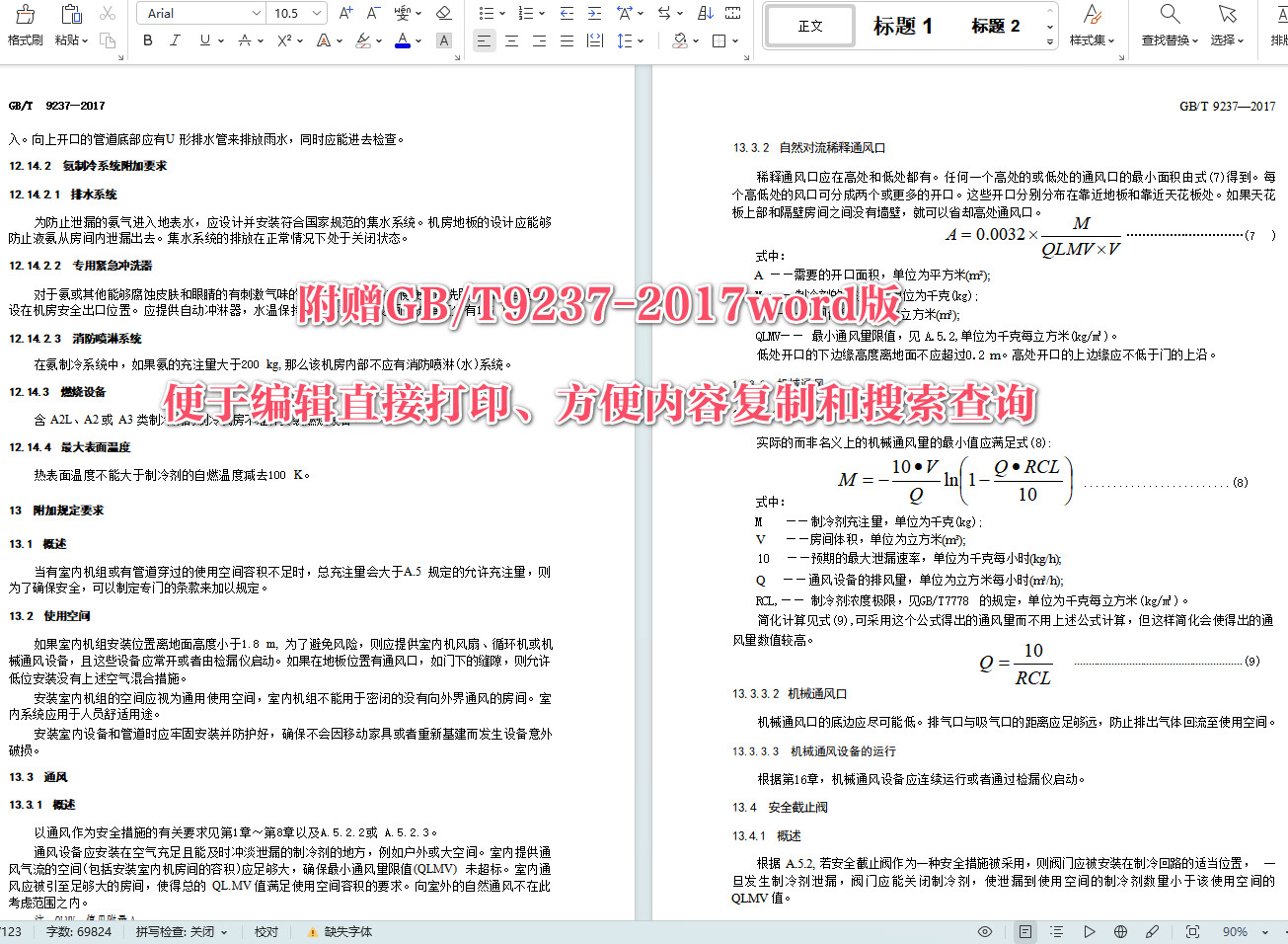Open the Arial font name dropdown

(255, 12)
